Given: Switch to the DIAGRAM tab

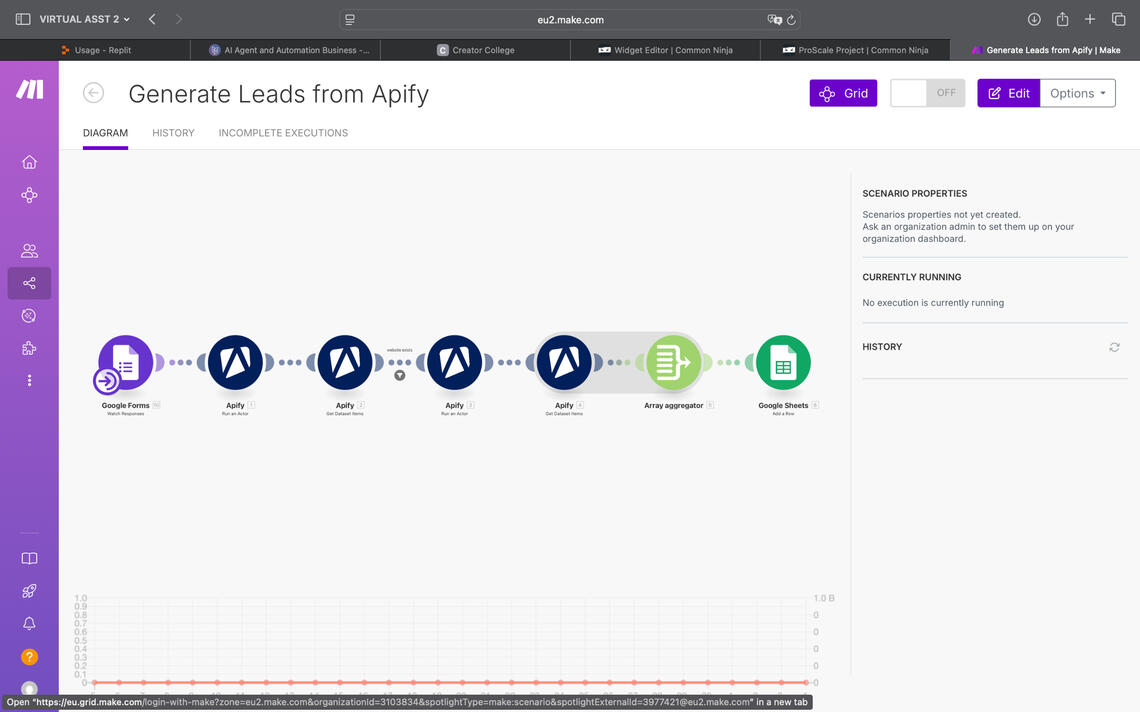Looking at the screenshot, I should 105,133.
